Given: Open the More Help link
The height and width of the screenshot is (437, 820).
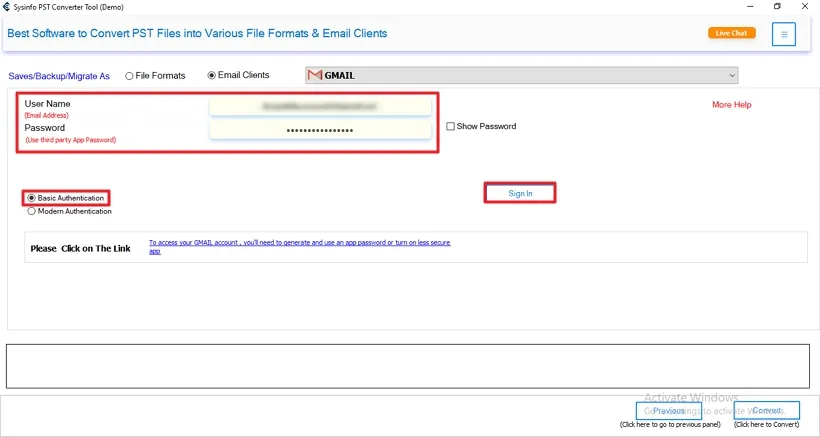Looking at the screenshot, I should tap(732, 105).
